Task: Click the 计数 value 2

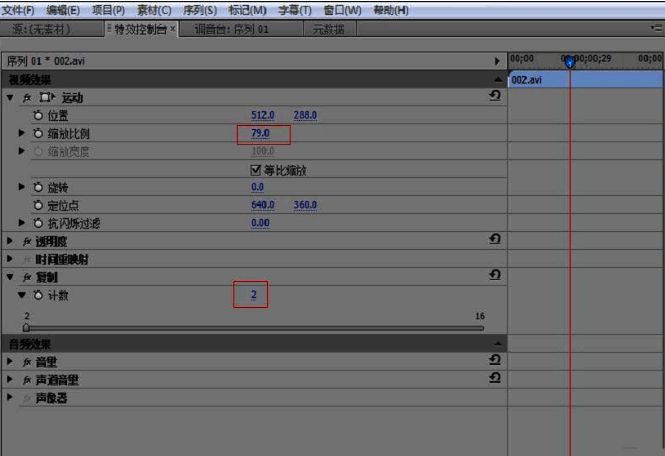Action: coord(254,294)
